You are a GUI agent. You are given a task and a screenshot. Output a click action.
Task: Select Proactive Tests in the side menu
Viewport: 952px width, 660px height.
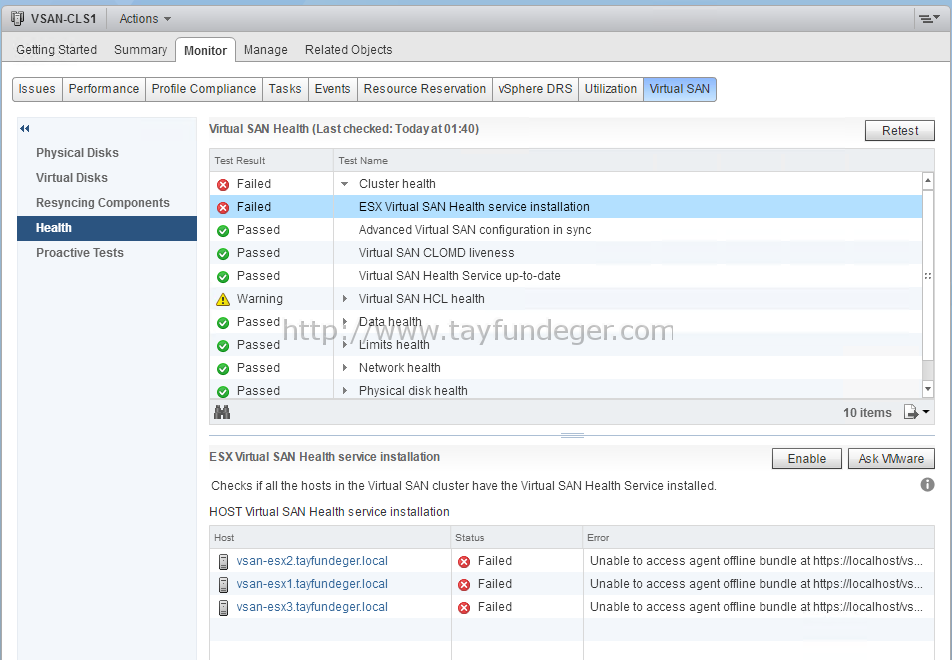(107, 253)
